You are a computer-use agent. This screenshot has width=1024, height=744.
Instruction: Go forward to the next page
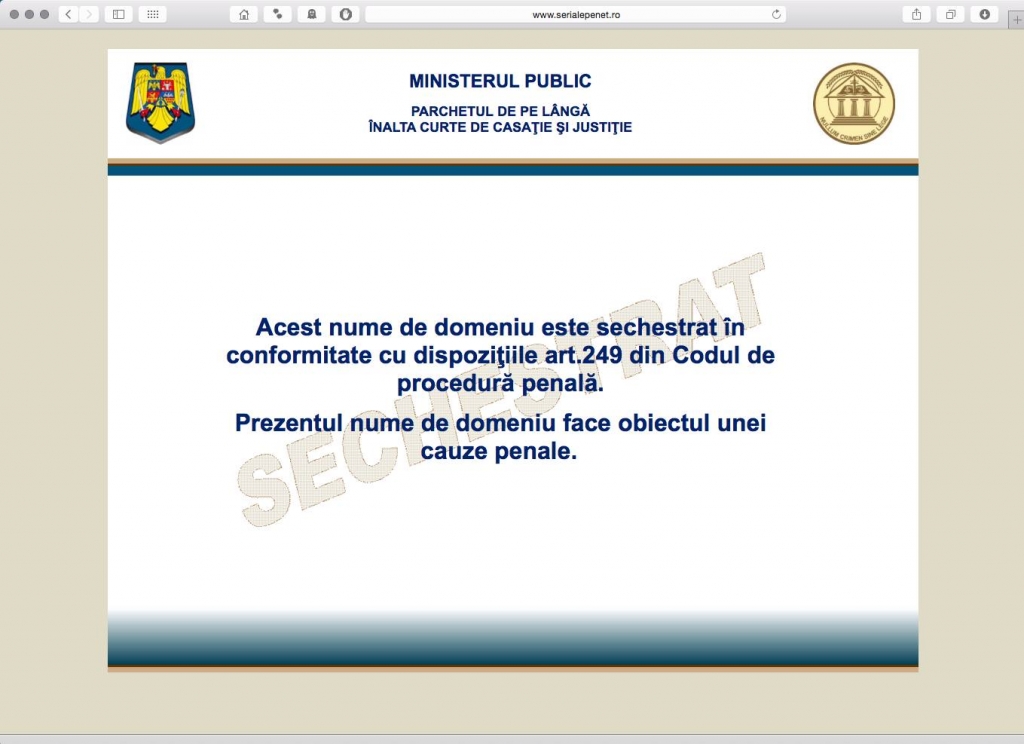tap(89, 14)
